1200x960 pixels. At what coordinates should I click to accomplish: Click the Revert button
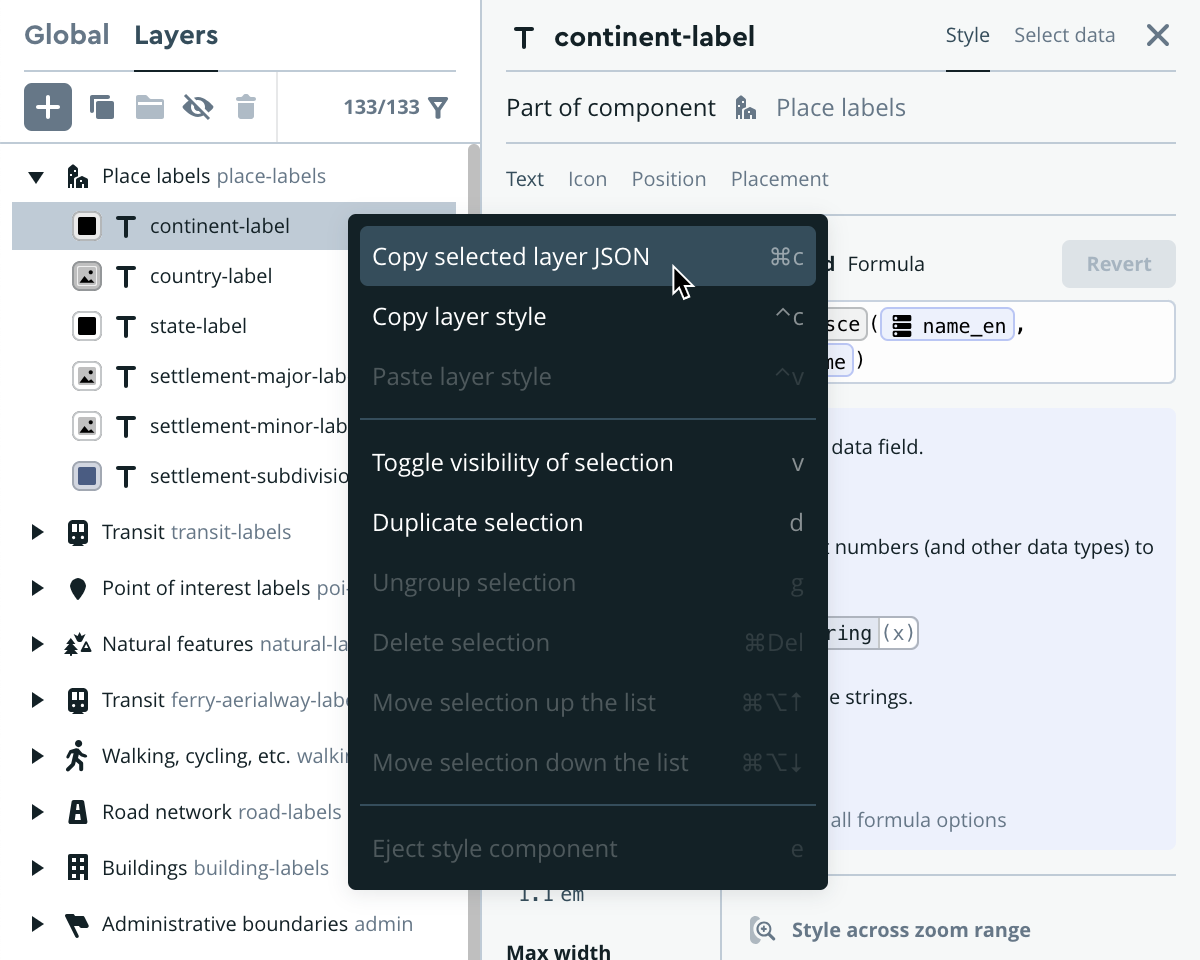click(x=1118, y=263)
